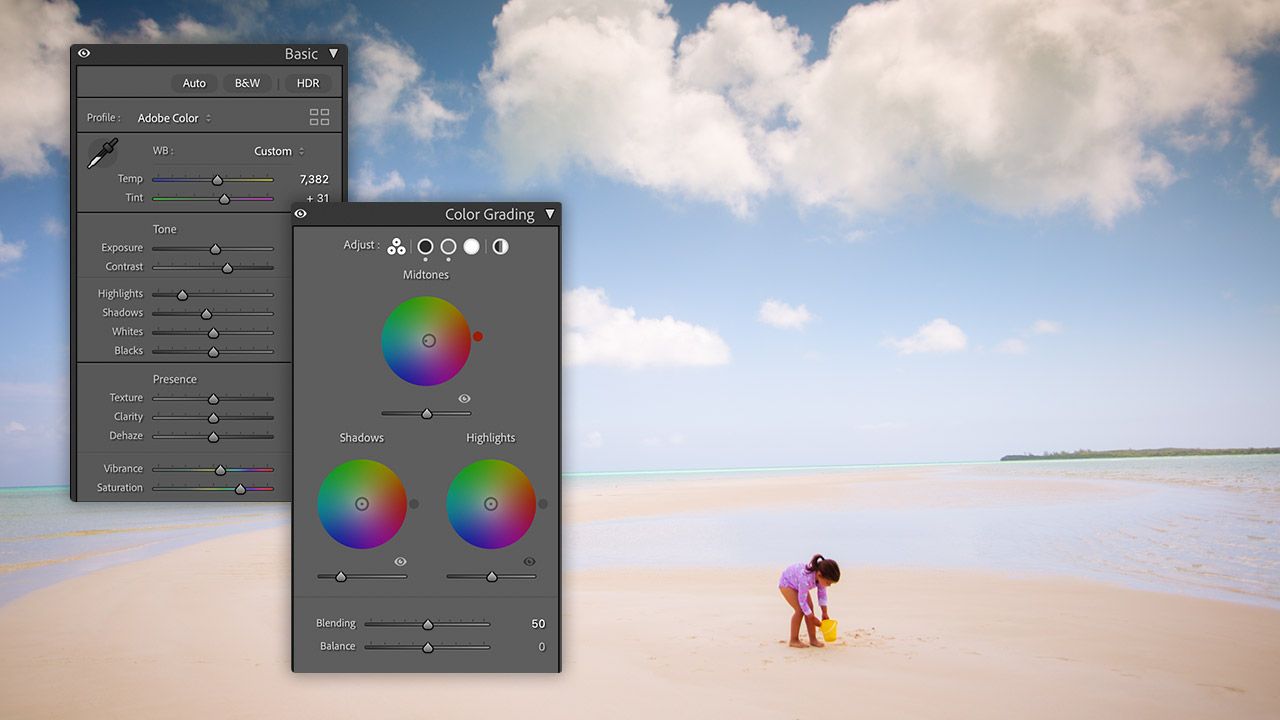
Task: Click the Highlights tone slider handle in Basic
Action: point(182,295)
